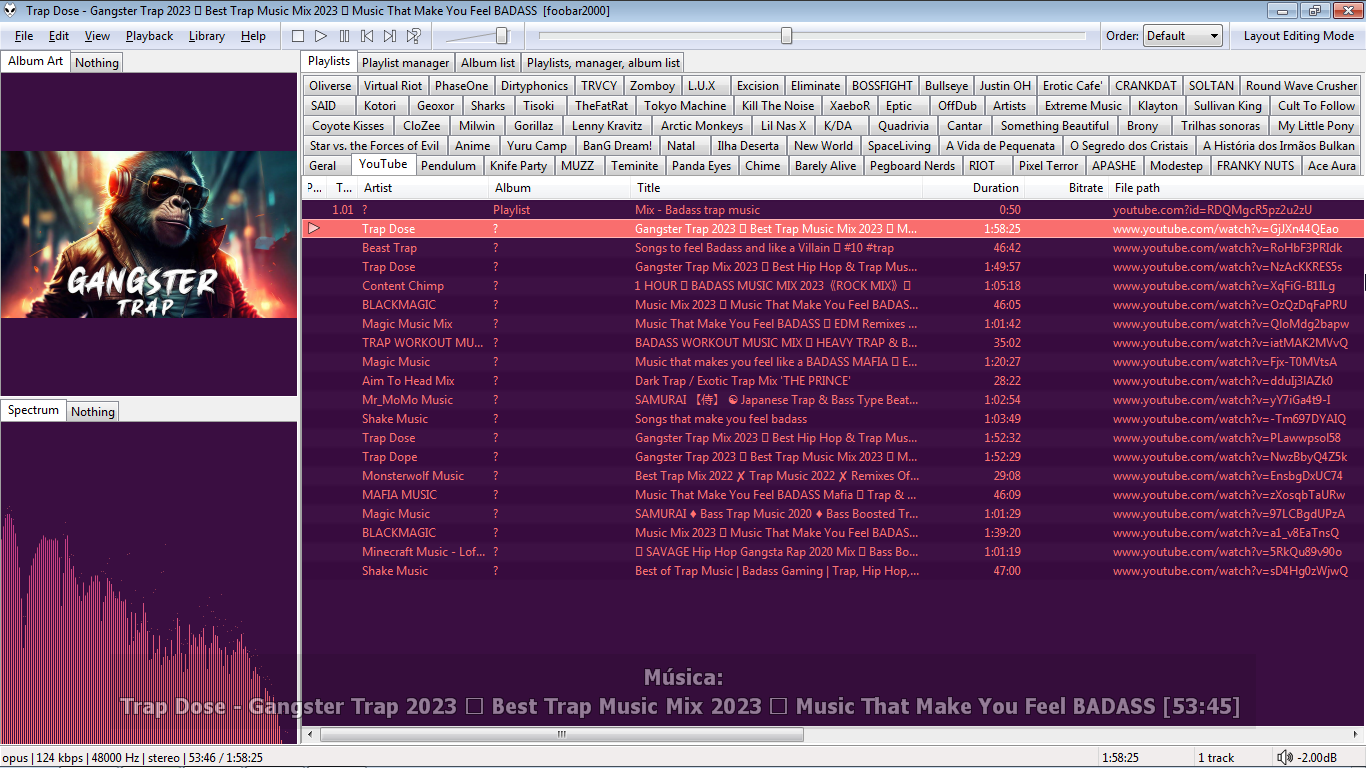
Task: Open the playback Order dropdown
Action: click(1183, 36)
